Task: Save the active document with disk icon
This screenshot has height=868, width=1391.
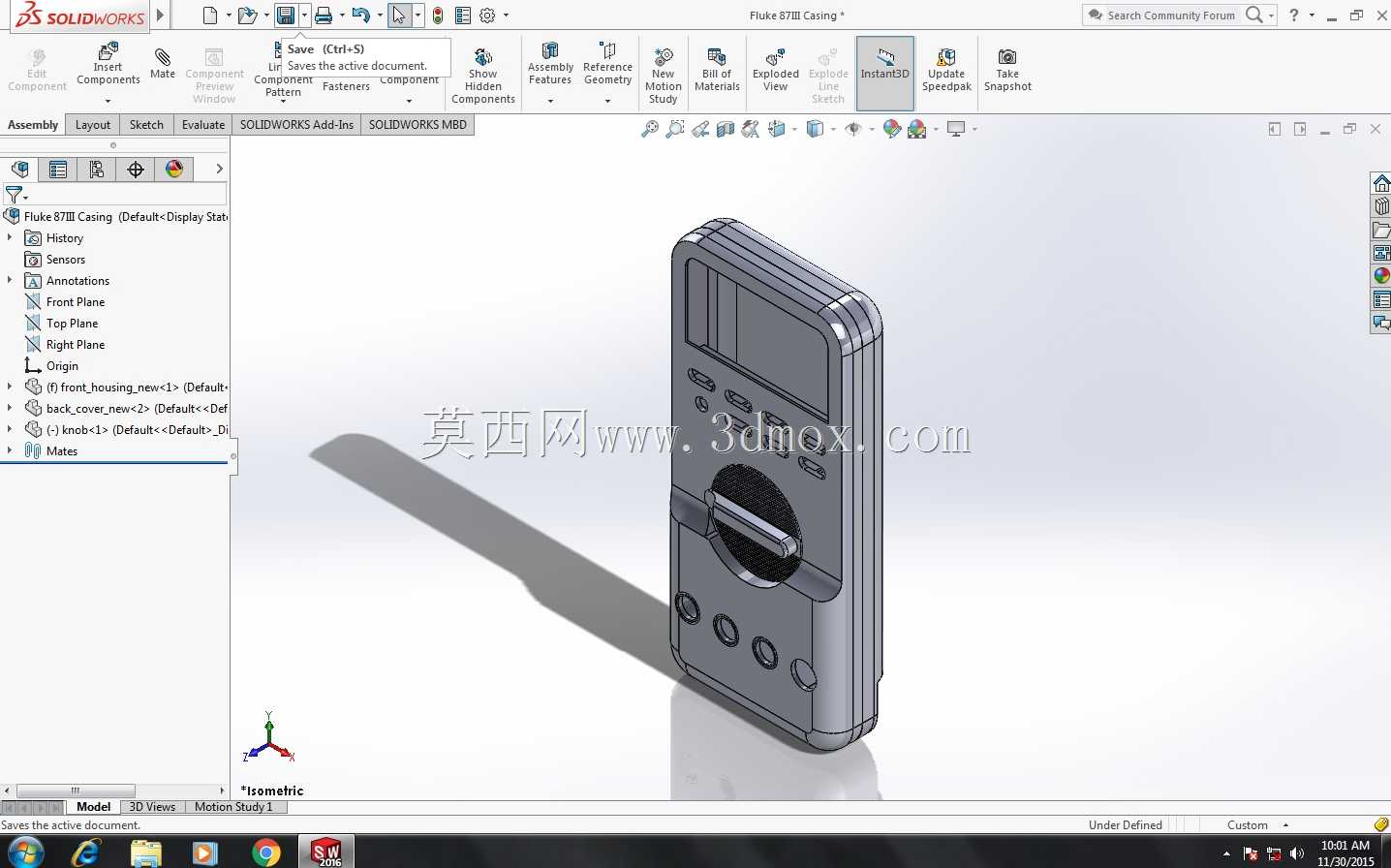Action: point(286,15)
